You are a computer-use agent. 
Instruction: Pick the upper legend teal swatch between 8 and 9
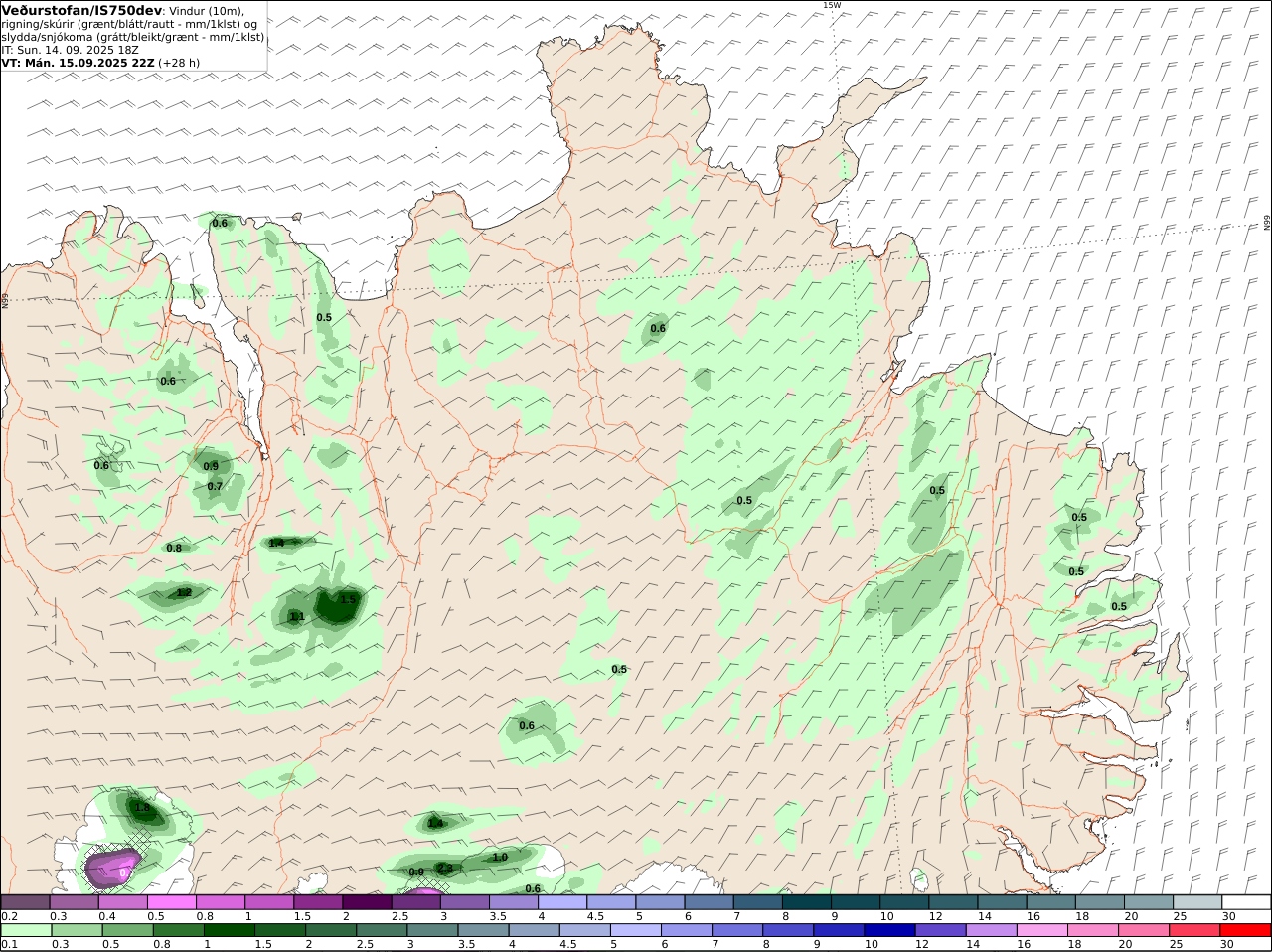807,902
